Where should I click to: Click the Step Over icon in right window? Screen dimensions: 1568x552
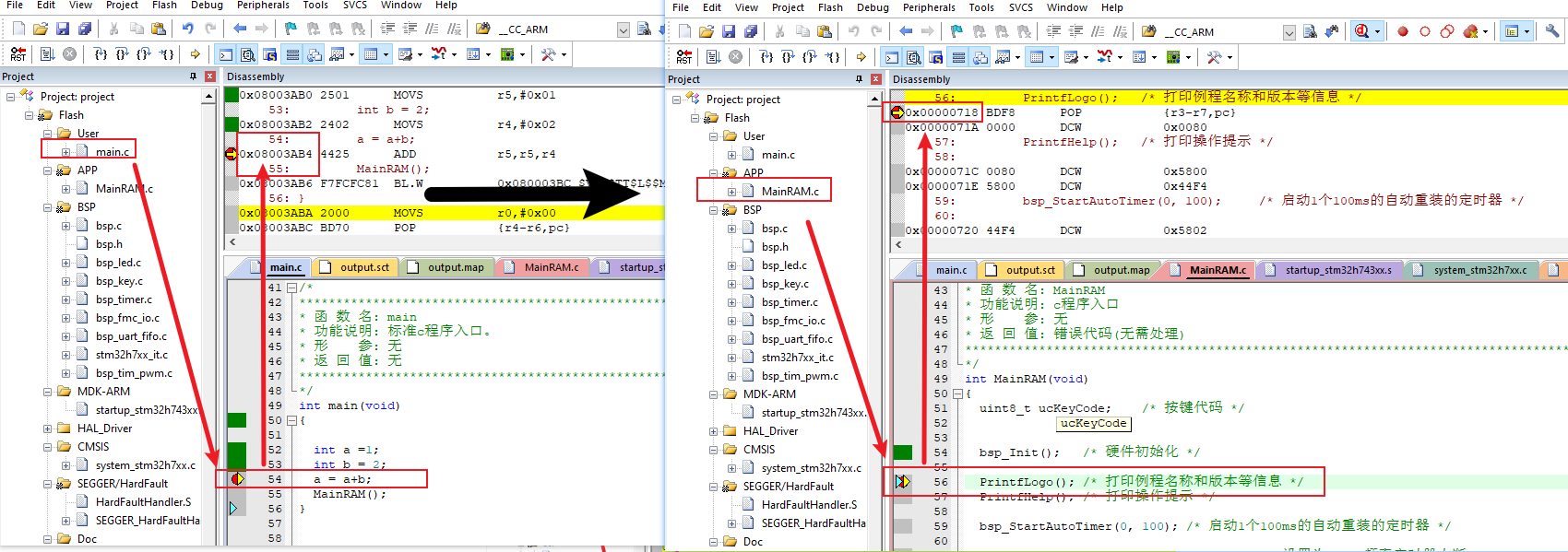coord(789,57)
